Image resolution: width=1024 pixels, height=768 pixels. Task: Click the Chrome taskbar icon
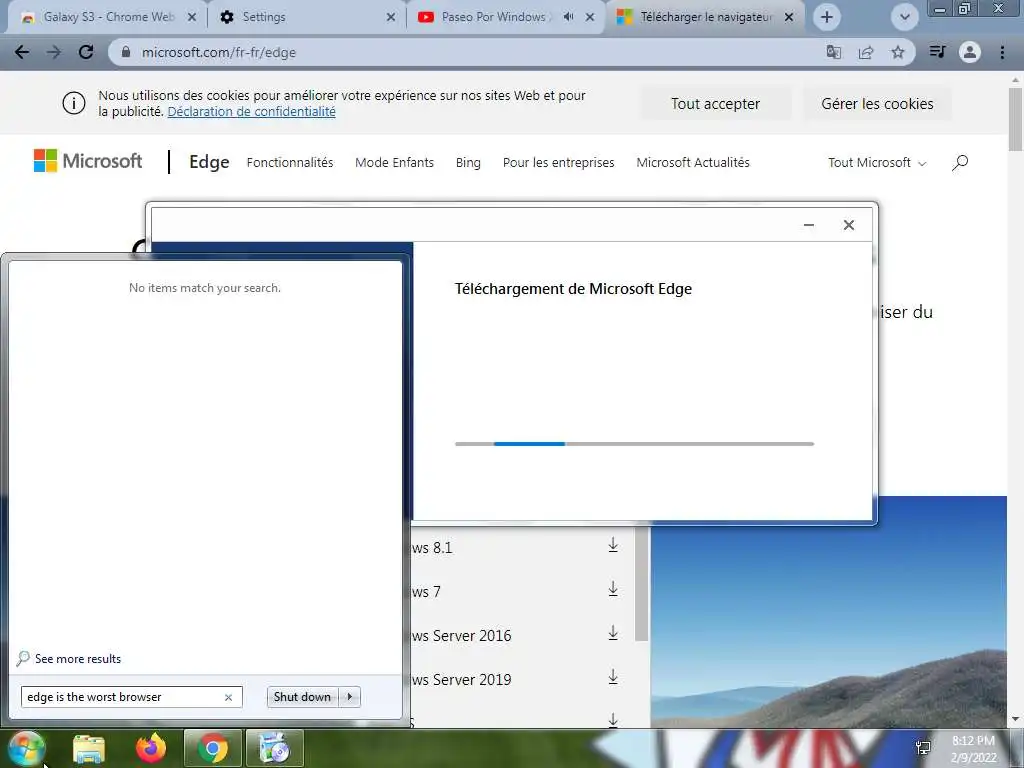coord(212,748)
